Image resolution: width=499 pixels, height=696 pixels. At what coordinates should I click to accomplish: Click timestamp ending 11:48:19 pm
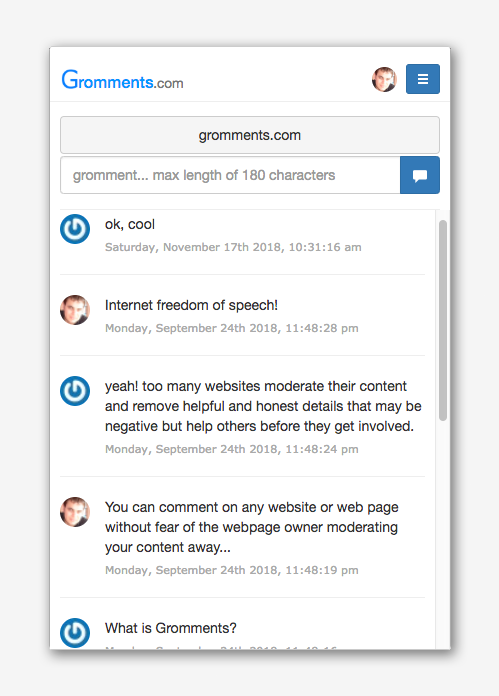coord(232,570)
